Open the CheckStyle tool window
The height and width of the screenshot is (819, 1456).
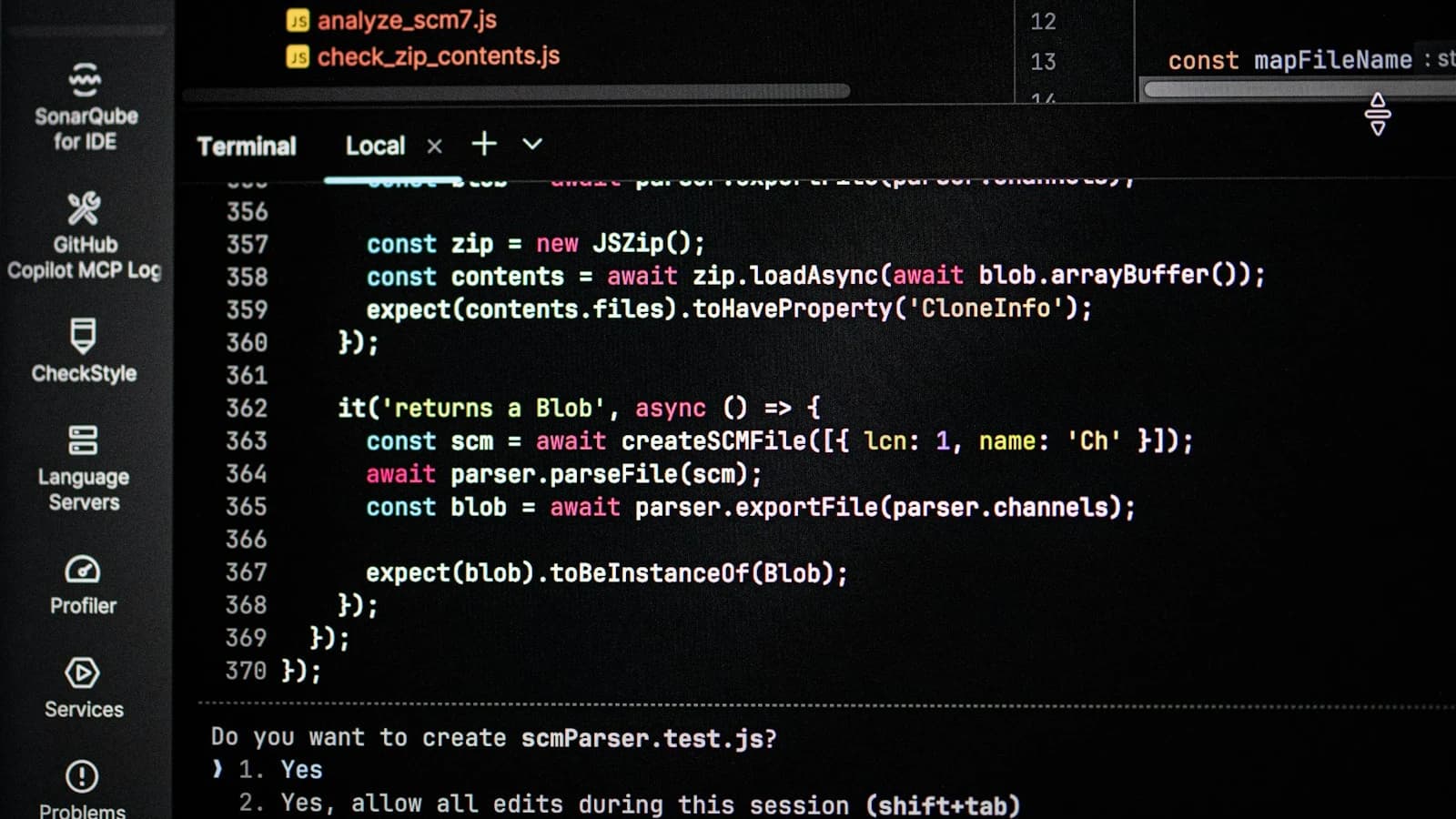tap(84, 350)
